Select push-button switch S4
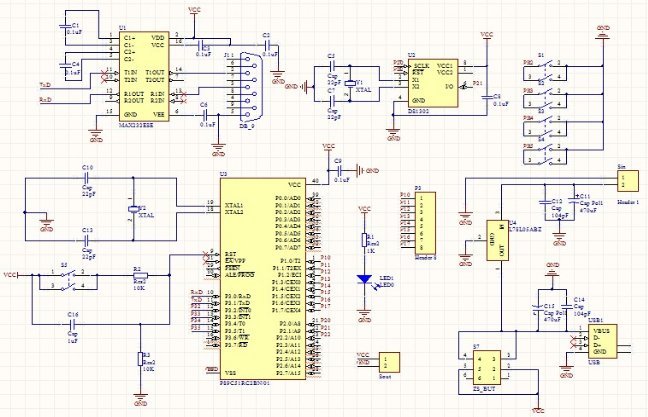 [545, 153]
